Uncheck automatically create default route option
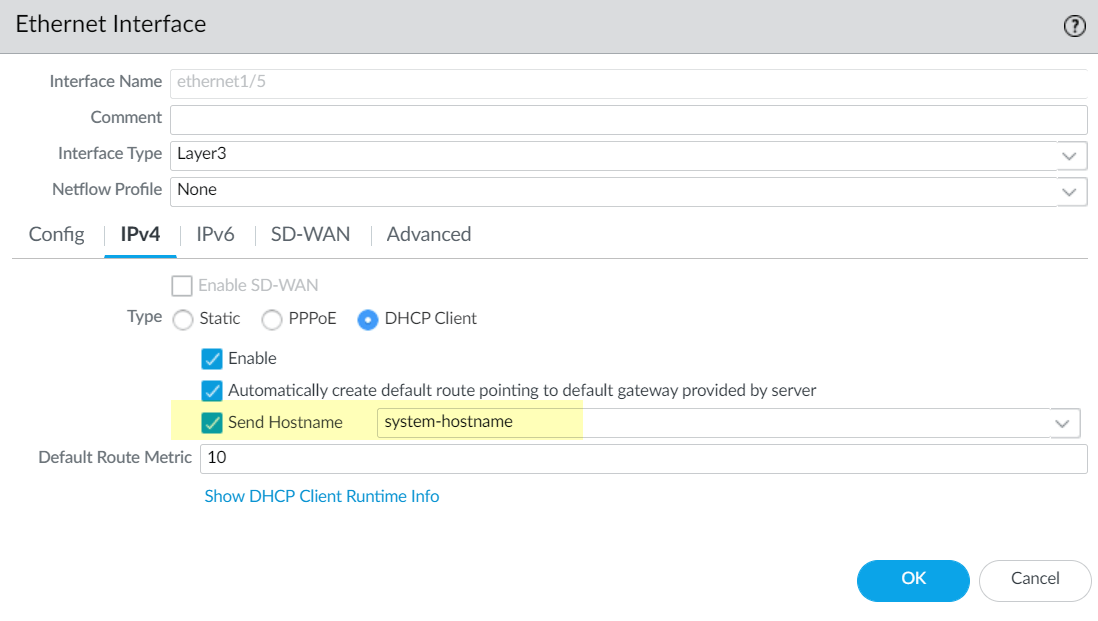 [x=212, y=390]
